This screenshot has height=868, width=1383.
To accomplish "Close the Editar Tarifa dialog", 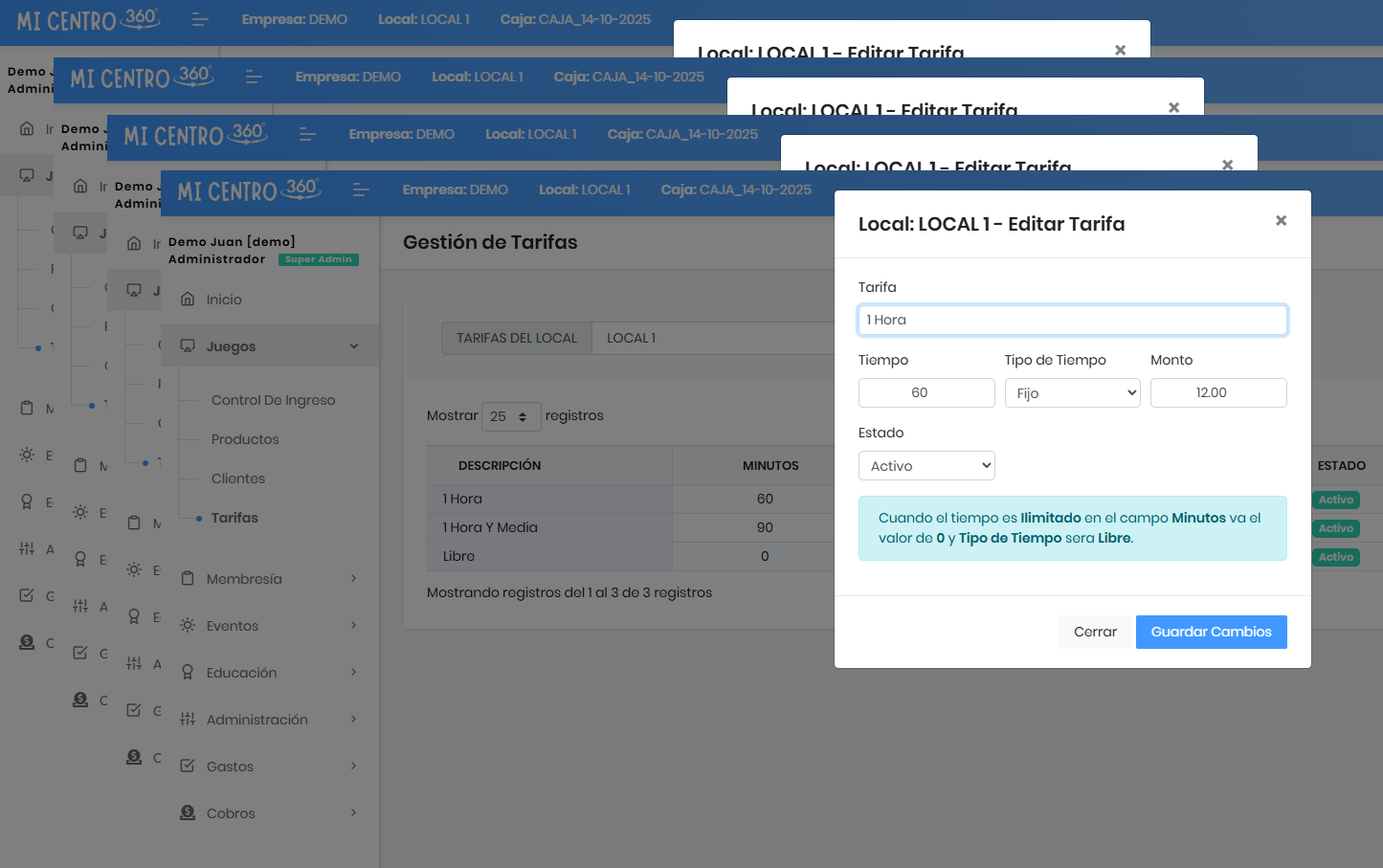I will (x=1281, y=221).
